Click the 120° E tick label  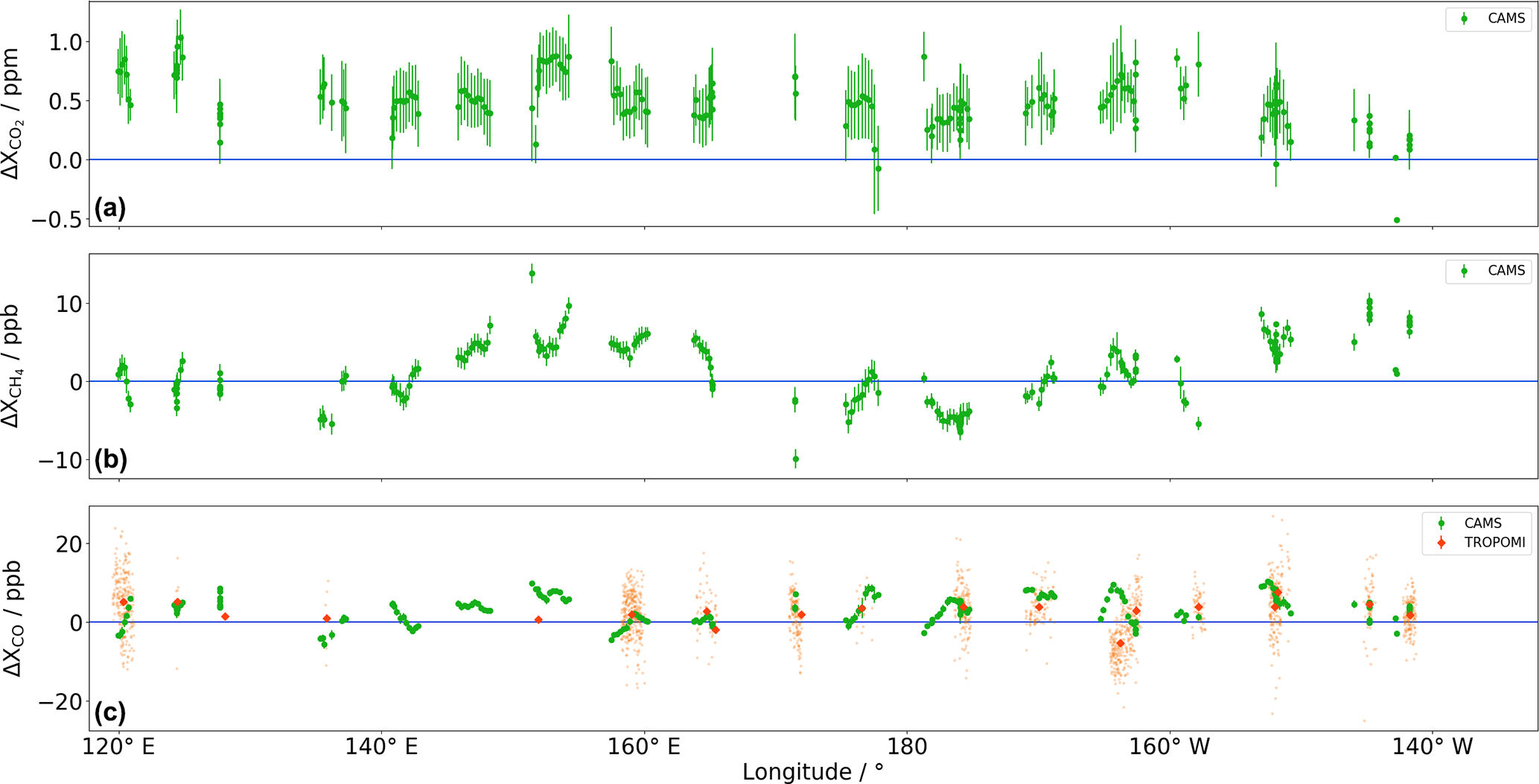click(x=119, y=747)
